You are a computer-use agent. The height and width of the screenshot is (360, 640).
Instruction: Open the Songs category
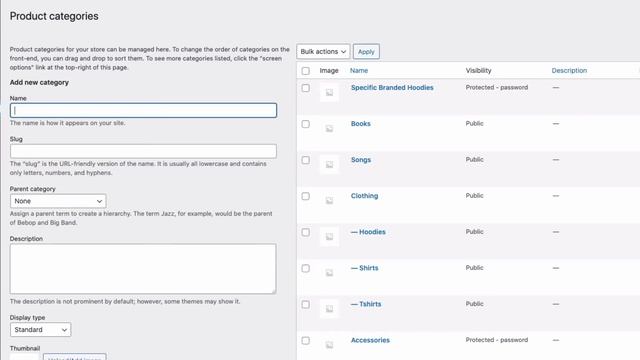pos(361,160)
